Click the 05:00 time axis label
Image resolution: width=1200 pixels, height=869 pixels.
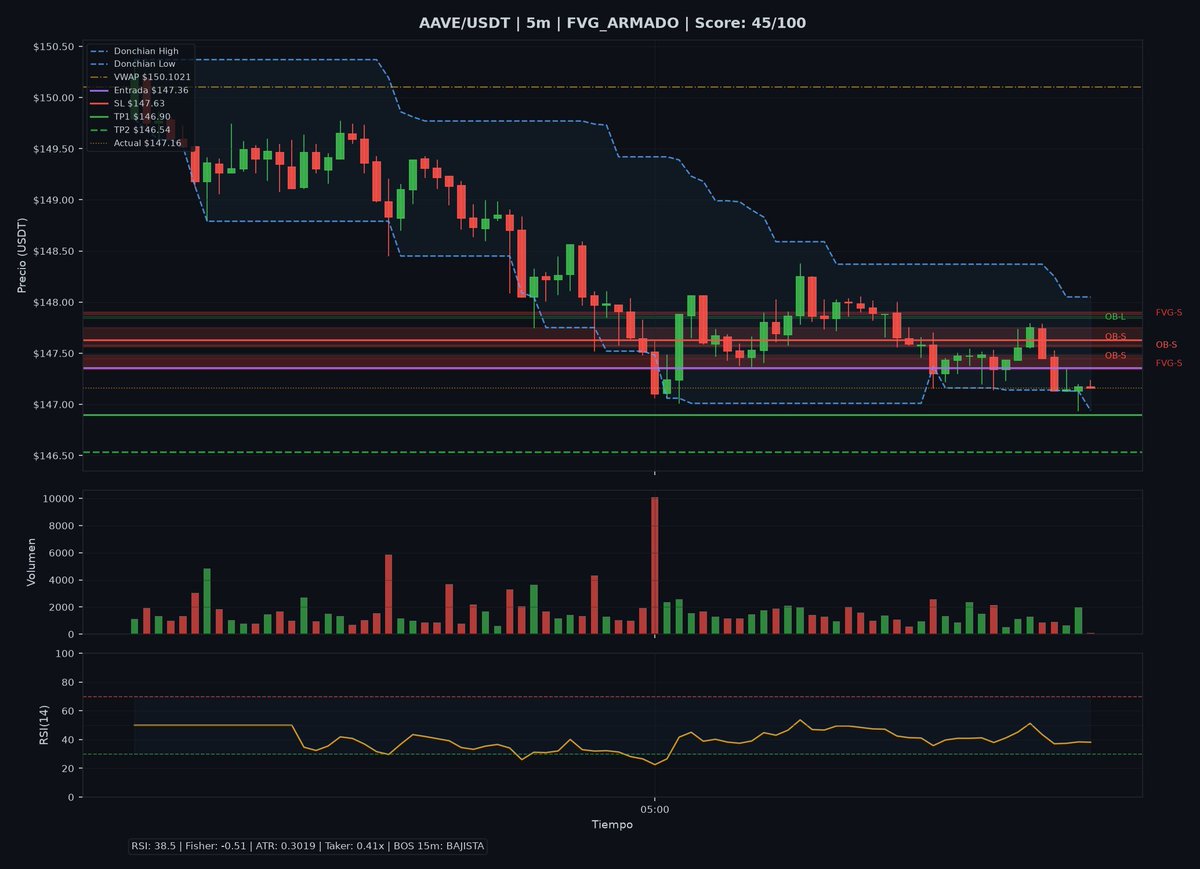tap(654, 810)
